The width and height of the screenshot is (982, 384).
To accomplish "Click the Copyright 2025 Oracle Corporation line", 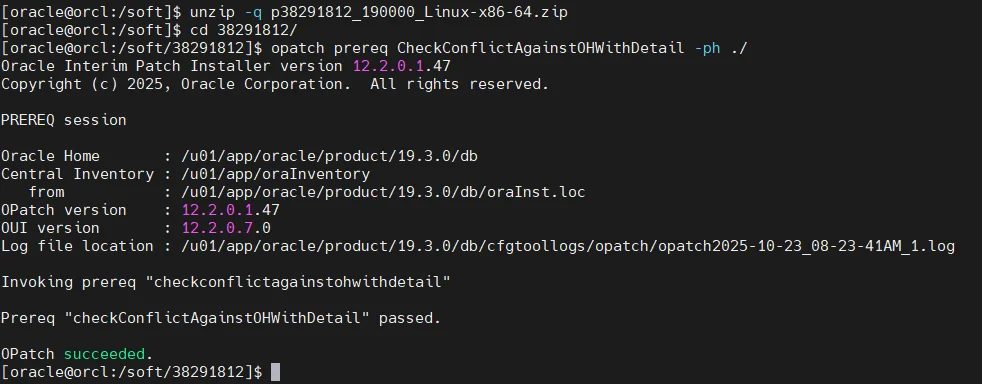I will tap(274, 84).
